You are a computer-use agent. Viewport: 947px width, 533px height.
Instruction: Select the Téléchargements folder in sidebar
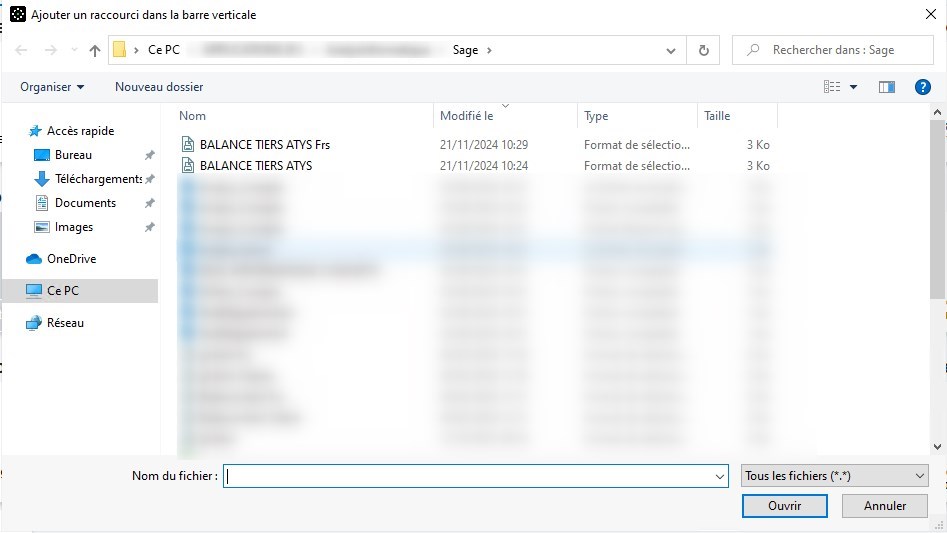point(98,179)
